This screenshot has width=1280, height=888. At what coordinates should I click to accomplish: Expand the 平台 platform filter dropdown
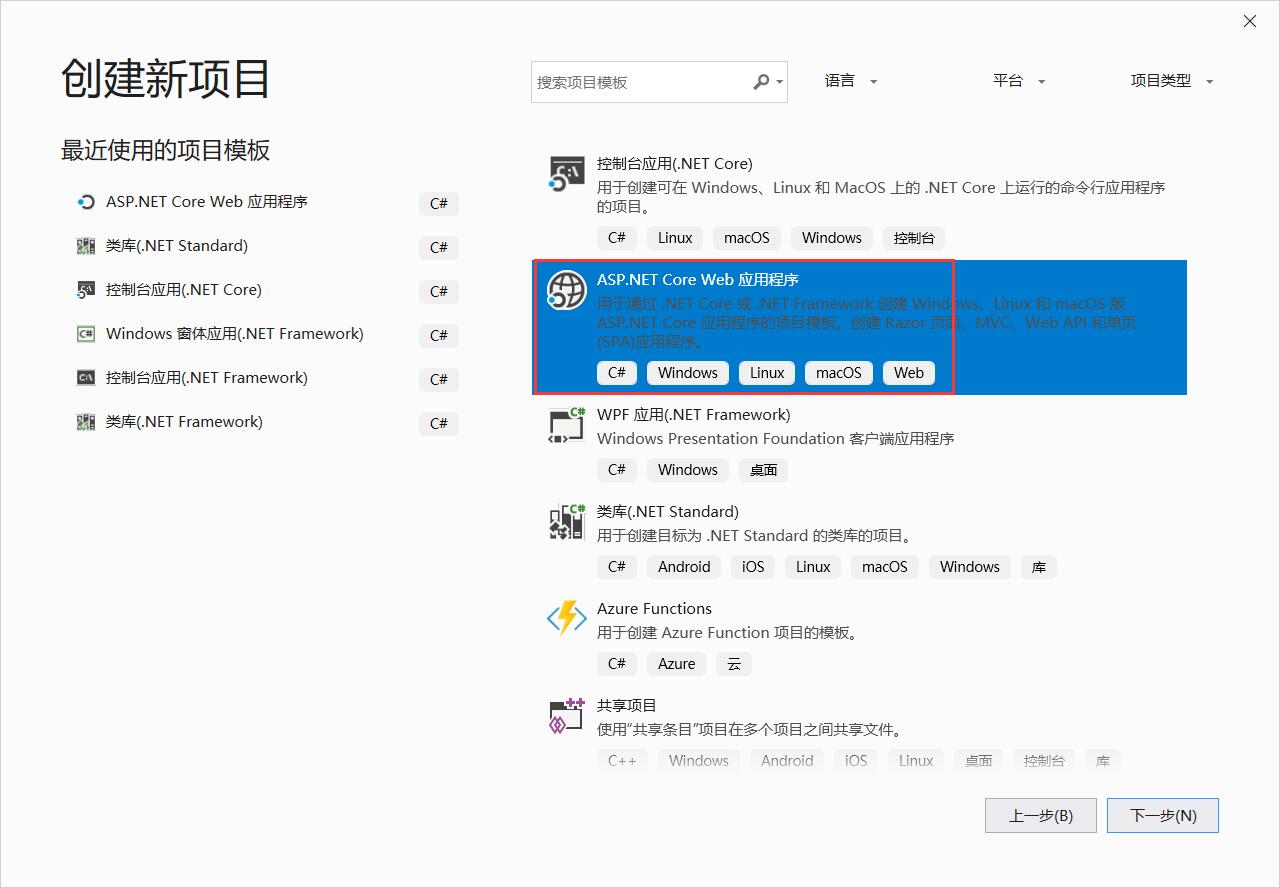click(1019, 81)
